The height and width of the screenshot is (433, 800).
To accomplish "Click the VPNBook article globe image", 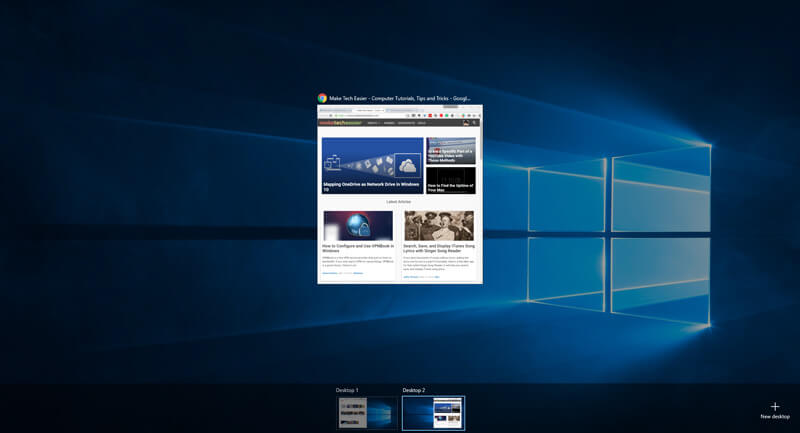I will click(358, 225).
